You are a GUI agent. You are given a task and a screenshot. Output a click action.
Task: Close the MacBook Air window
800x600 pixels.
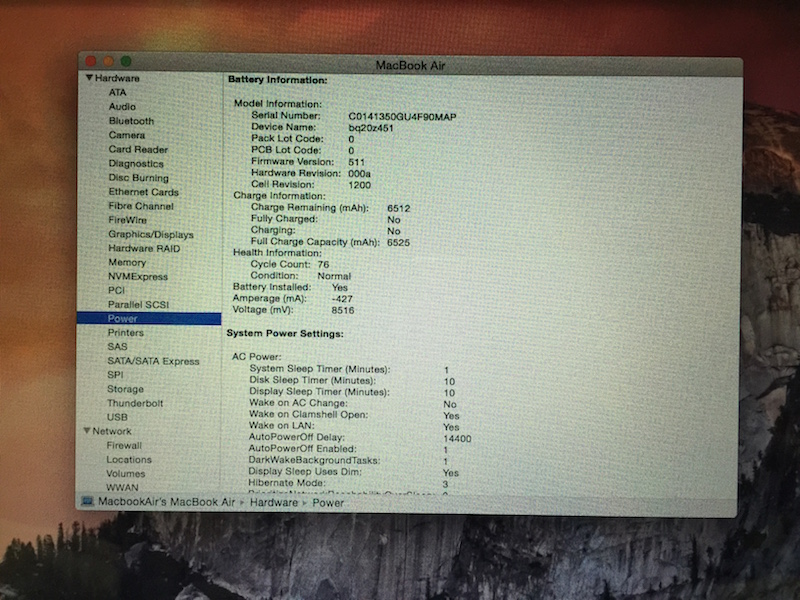[x=91, y=61]
